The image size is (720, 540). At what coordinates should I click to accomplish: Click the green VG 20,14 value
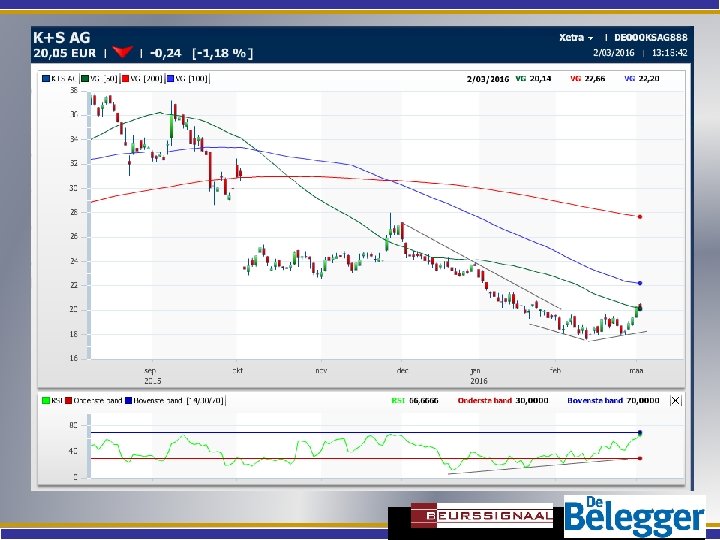coord(534,79)
